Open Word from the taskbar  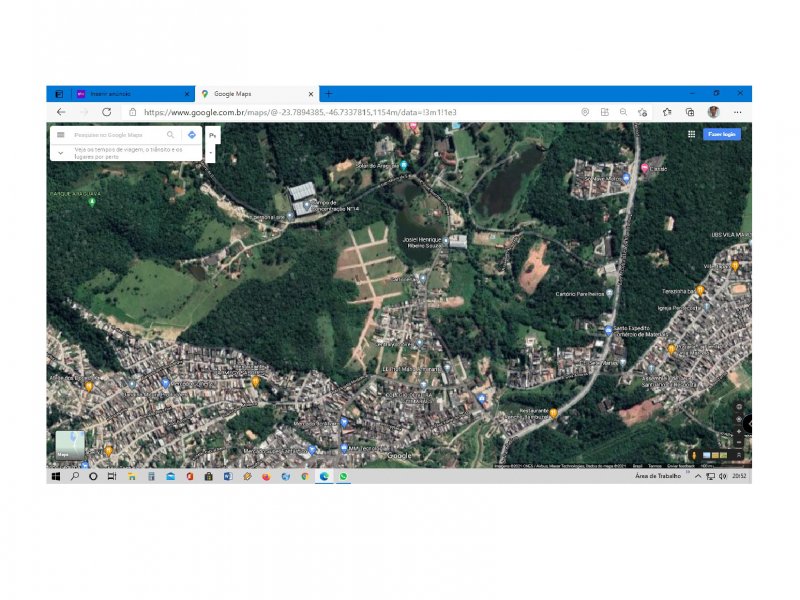(228, 476)
